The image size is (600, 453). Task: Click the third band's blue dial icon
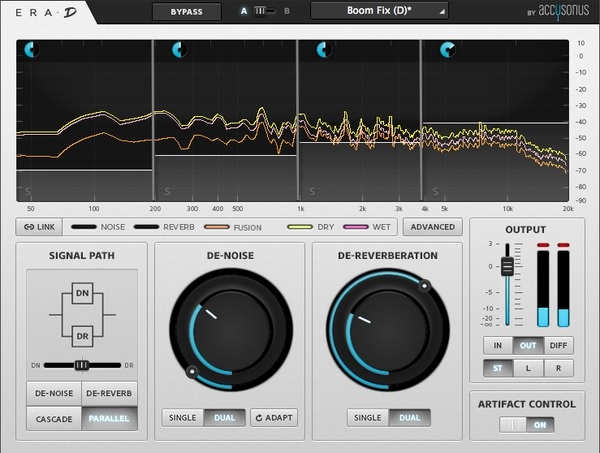325,50
